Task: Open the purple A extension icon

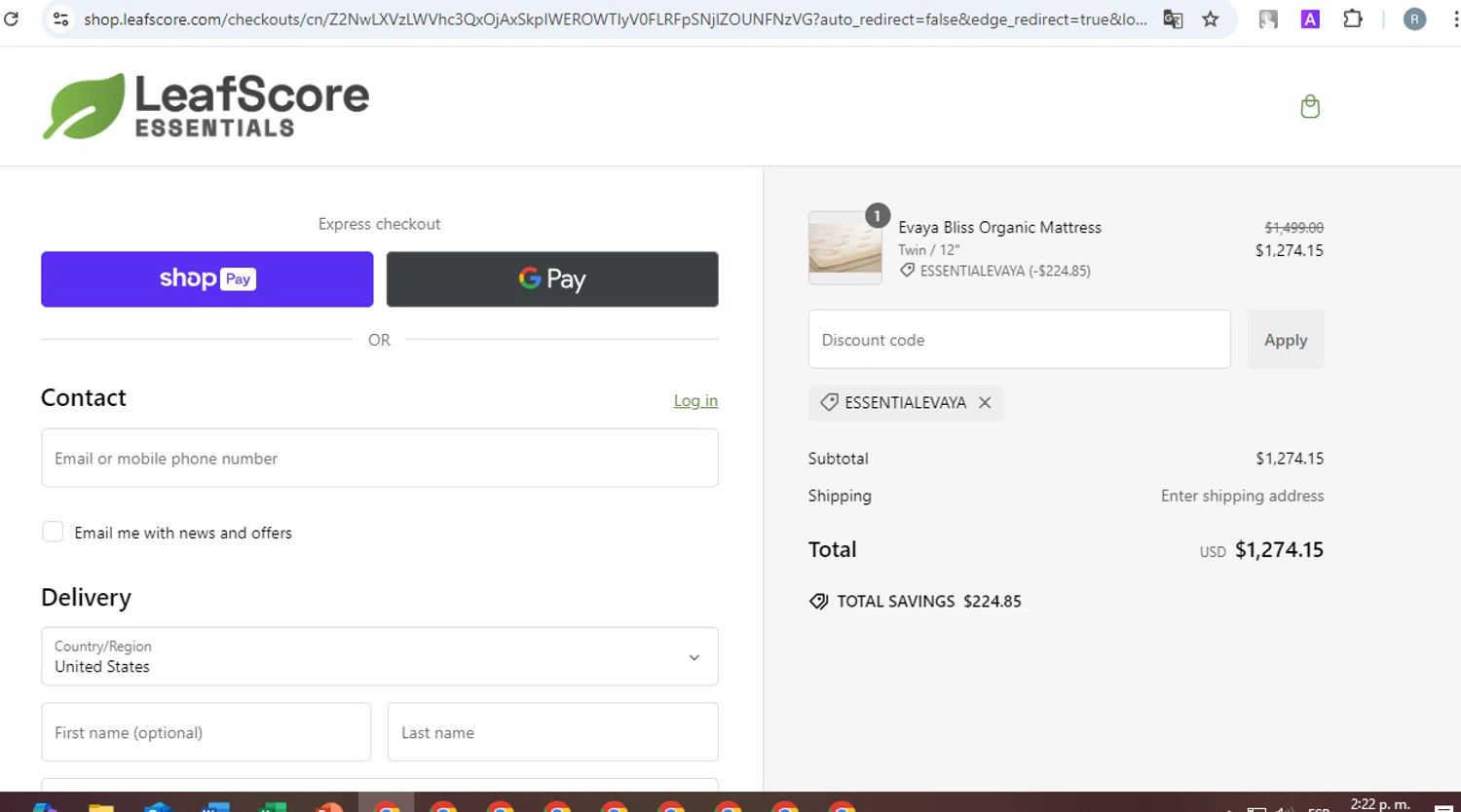Action: (x=1310, y=18)
